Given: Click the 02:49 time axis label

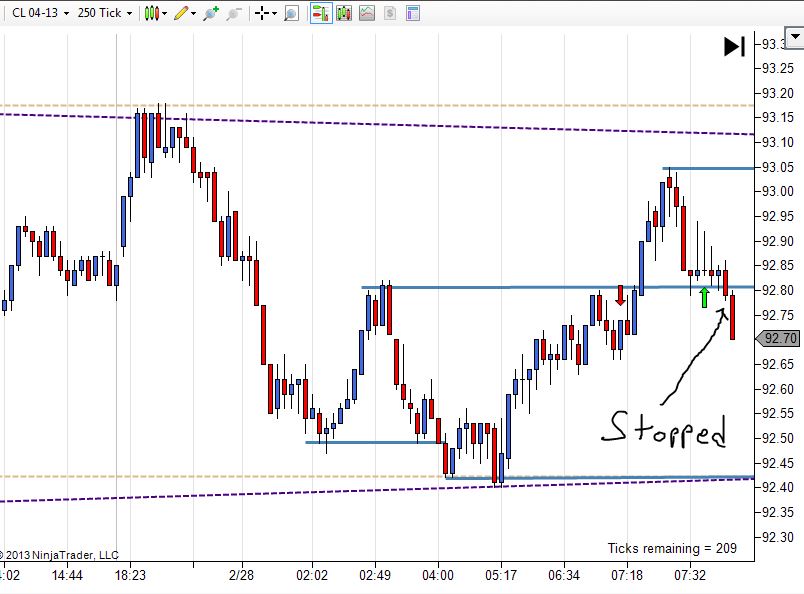Looking at the screenshot, I should 375,575.
